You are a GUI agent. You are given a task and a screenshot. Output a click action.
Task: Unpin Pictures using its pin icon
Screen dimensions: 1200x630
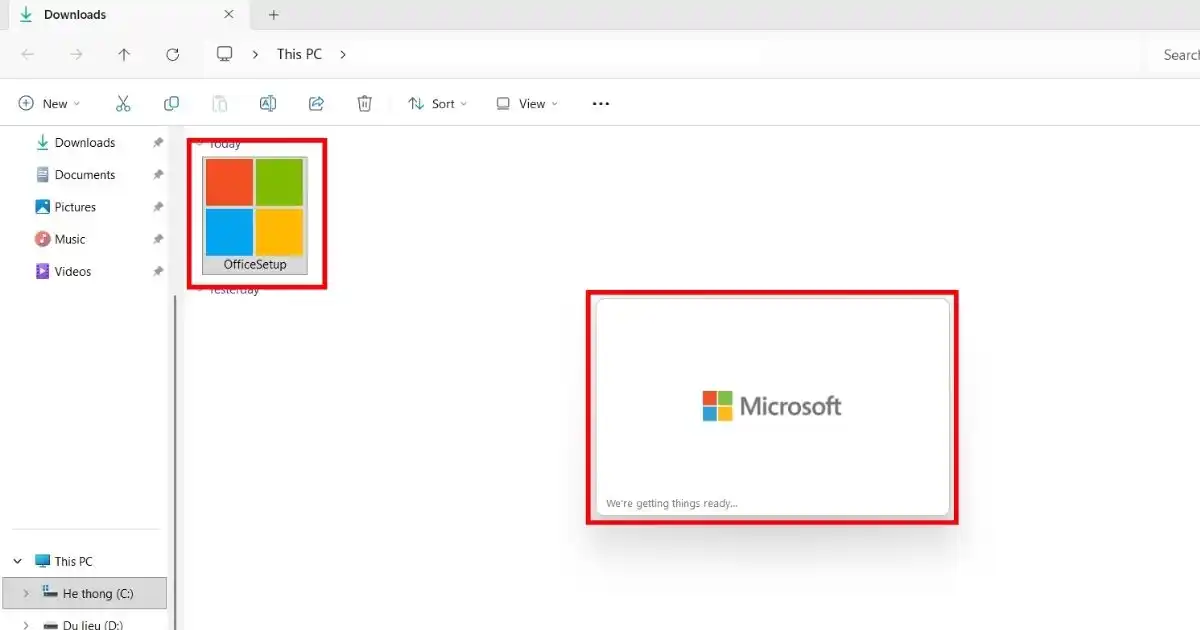158,207
